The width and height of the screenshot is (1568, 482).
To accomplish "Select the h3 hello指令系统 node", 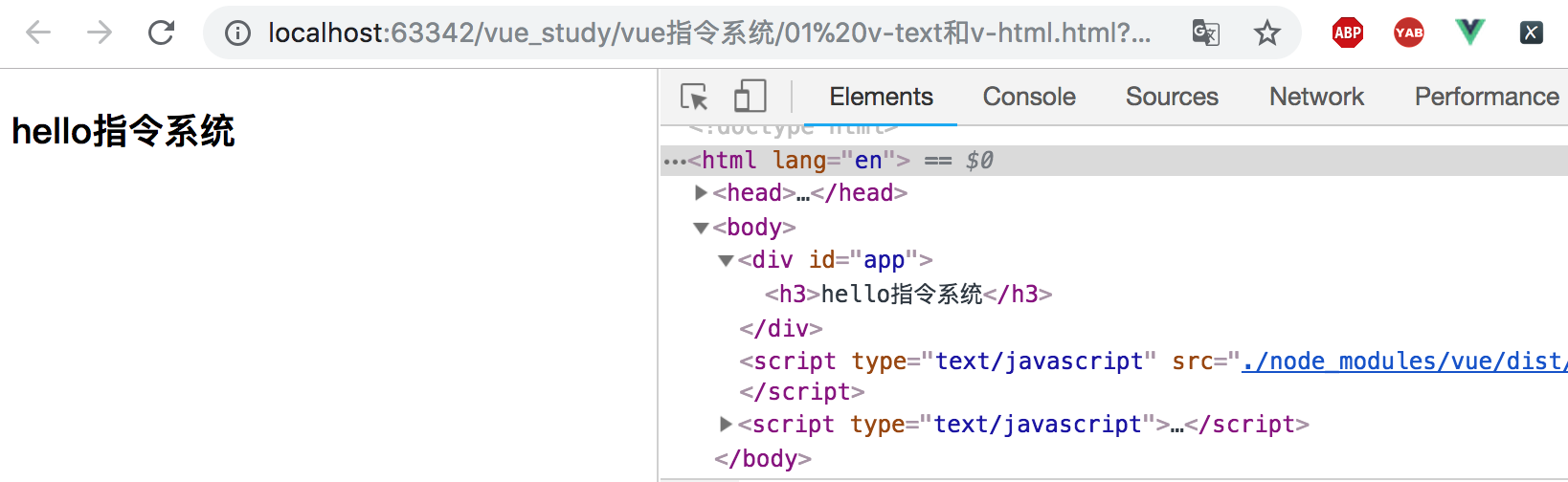I will 908,294.
